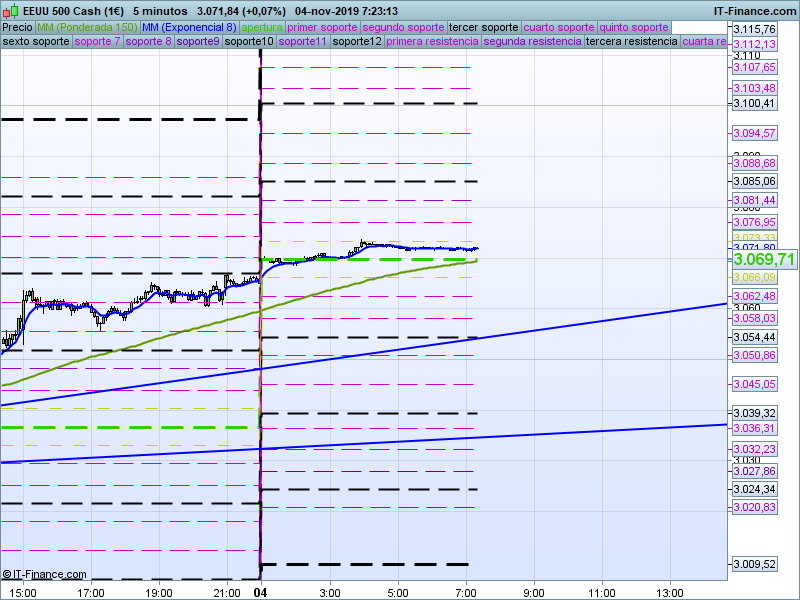The image size is (800, 600).
Task: Click the green current price 3.069,71 tag
Action: coord(764,259)
